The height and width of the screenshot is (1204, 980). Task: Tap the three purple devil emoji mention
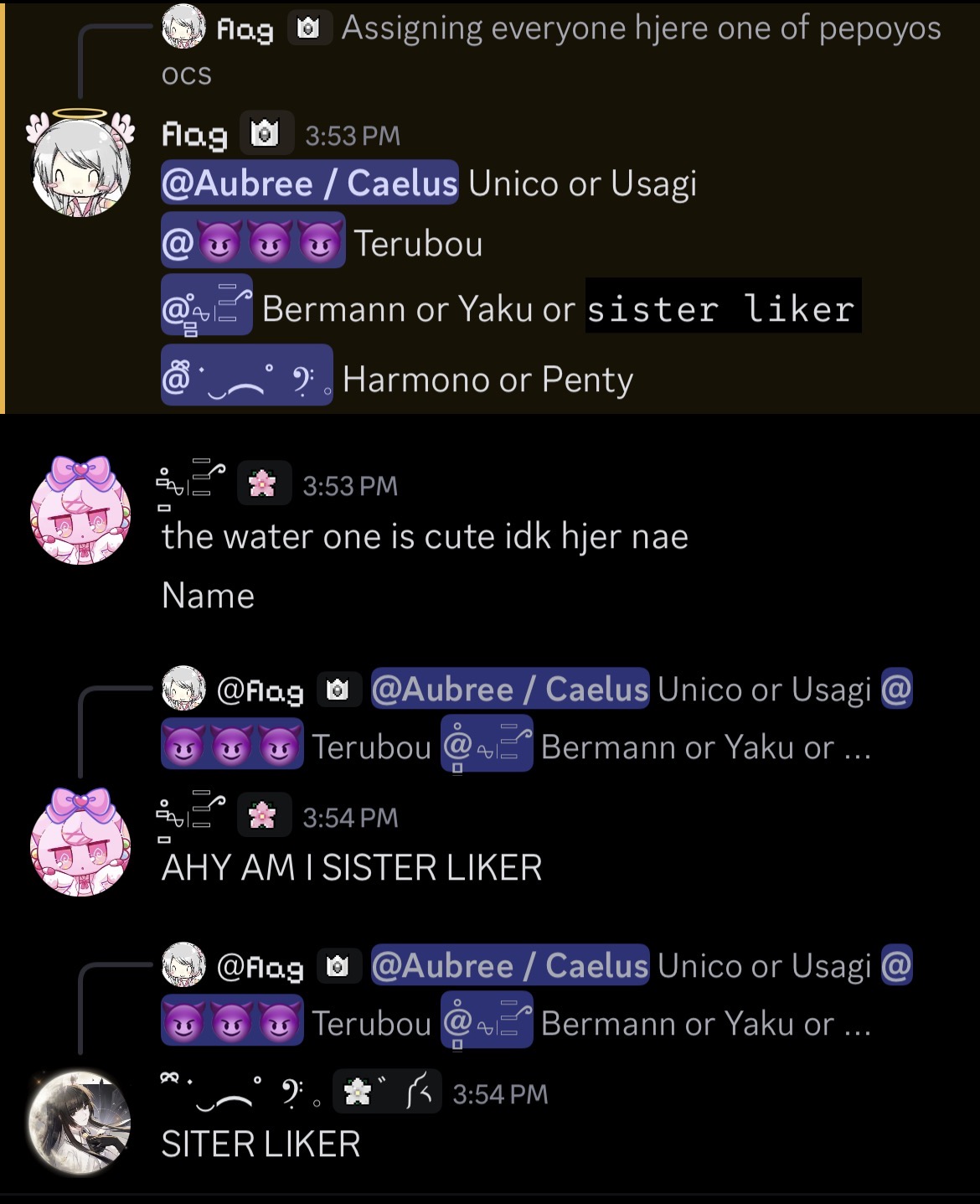(x=253, y=242)
